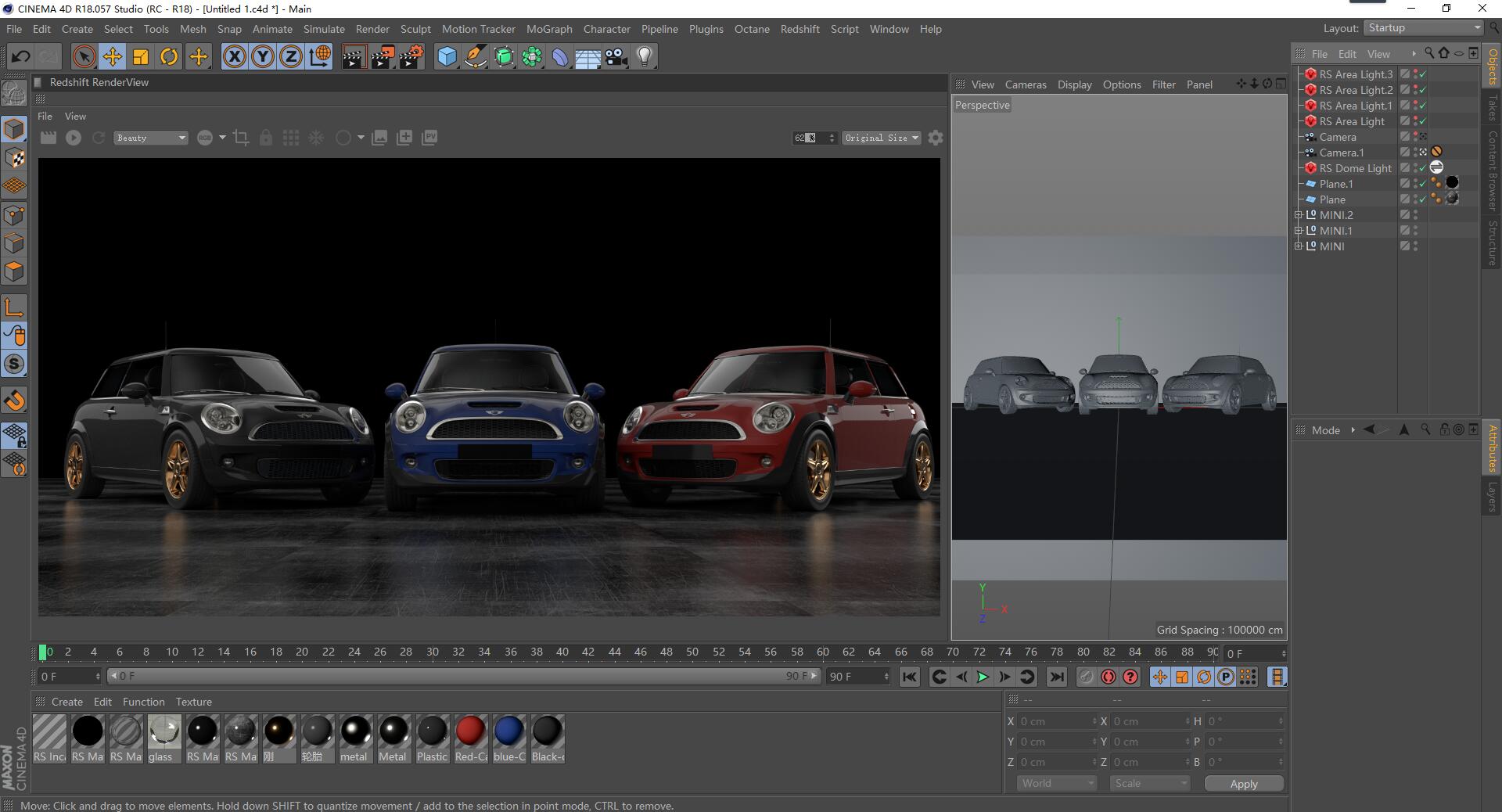Viewport: 1502px width, 812px height.
Task: Click the light creation icon in the toolbar
Action: click(643, 56)
